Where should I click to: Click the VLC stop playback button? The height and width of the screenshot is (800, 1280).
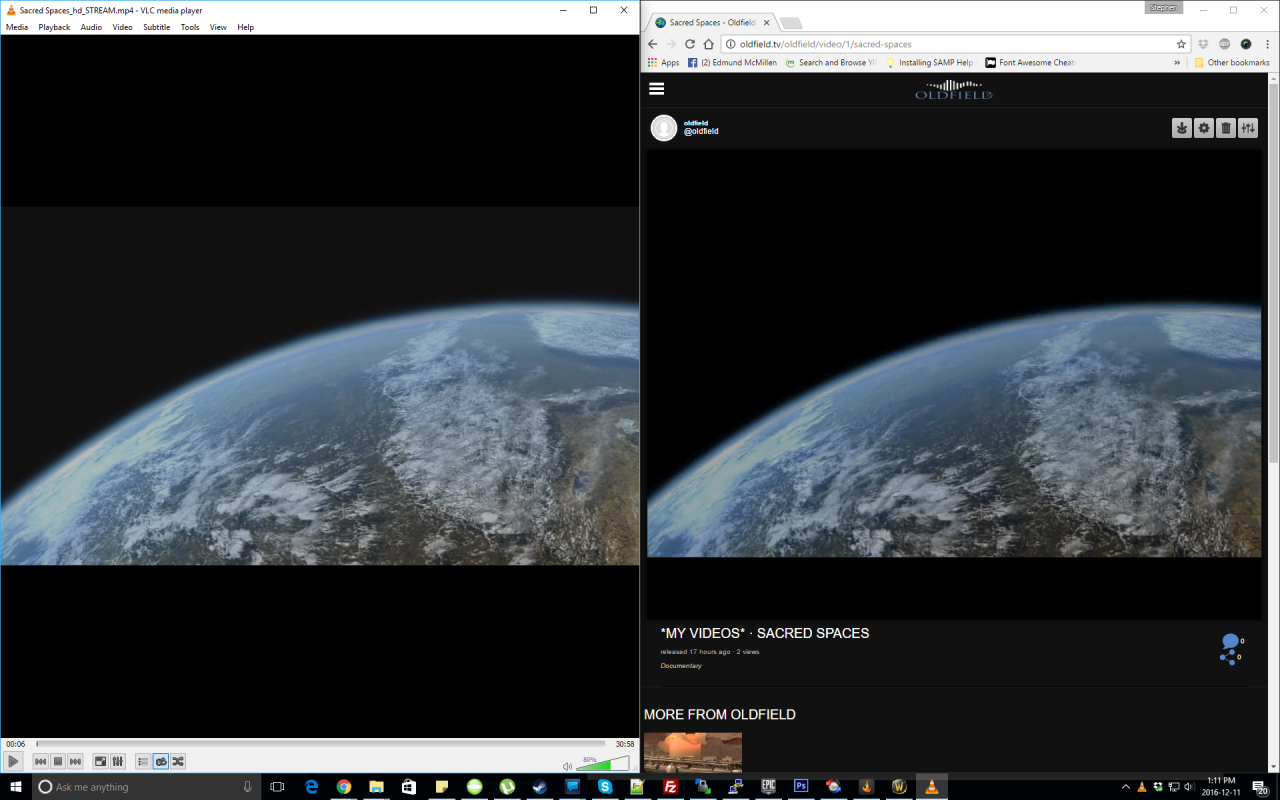58,762
